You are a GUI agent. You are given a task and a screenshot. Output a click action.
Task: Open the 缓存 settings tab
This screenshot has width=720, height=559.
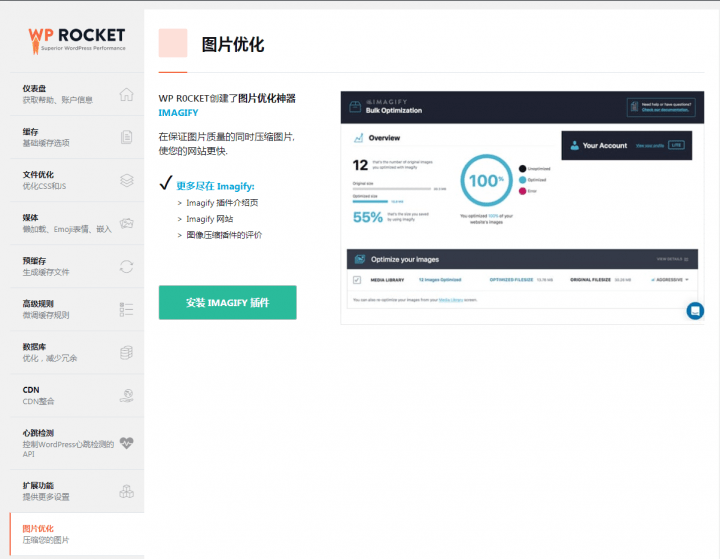coord(77,137)
